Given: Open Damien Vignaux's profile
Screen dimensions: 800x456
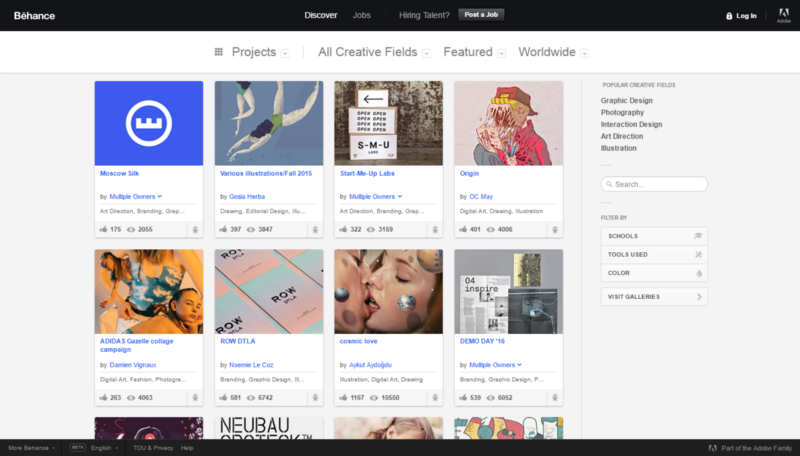Looking at the screenshot, I should [133, 365].
